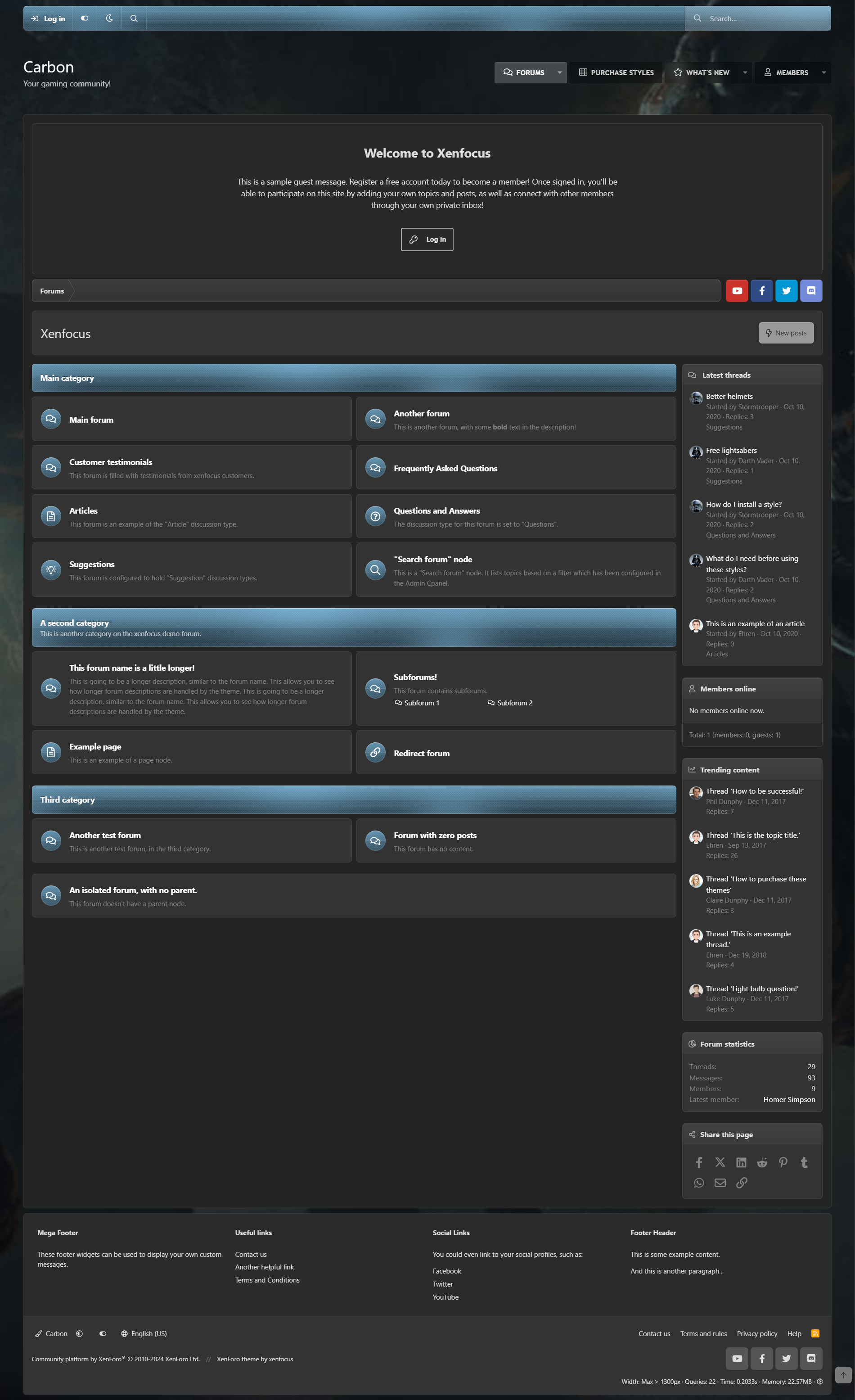Image resolution: width=855 pixels, height=1400 pixels.
Task: Share page via Reddit icon
Action: coord(762,1162)
